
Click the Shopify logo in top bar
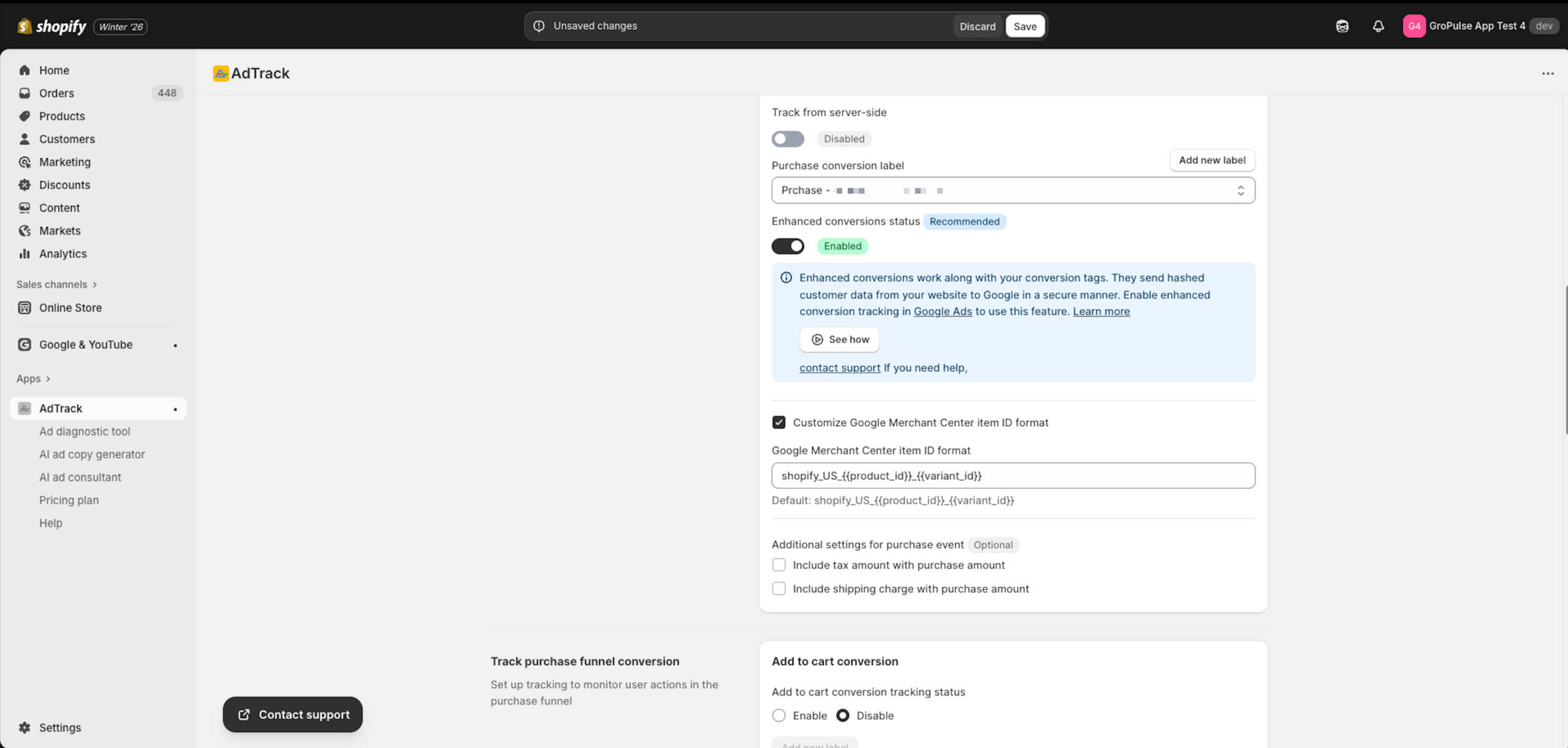(52, 26)
